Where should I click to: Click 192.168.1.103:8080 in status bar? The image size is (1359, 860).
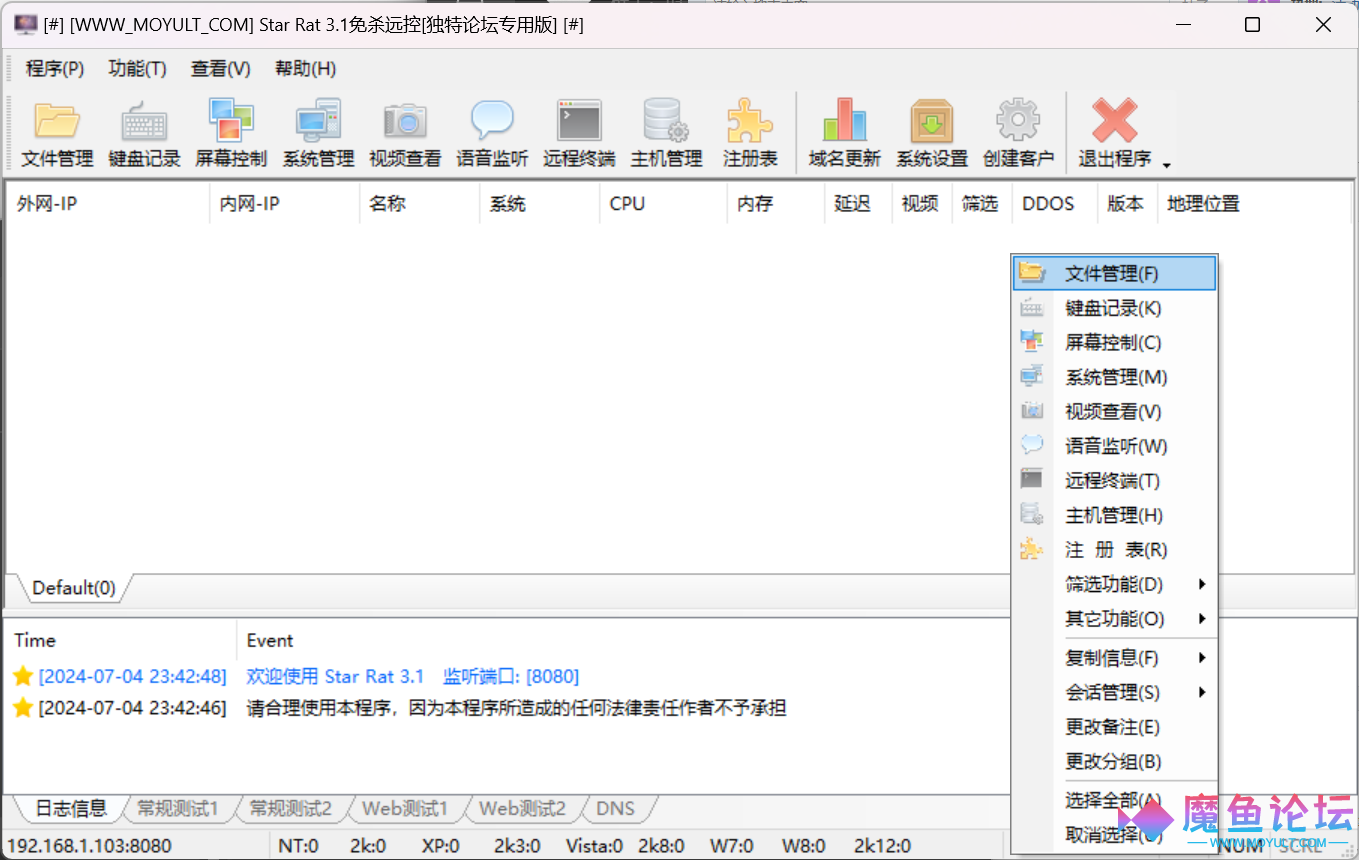(x=90, y=846)
